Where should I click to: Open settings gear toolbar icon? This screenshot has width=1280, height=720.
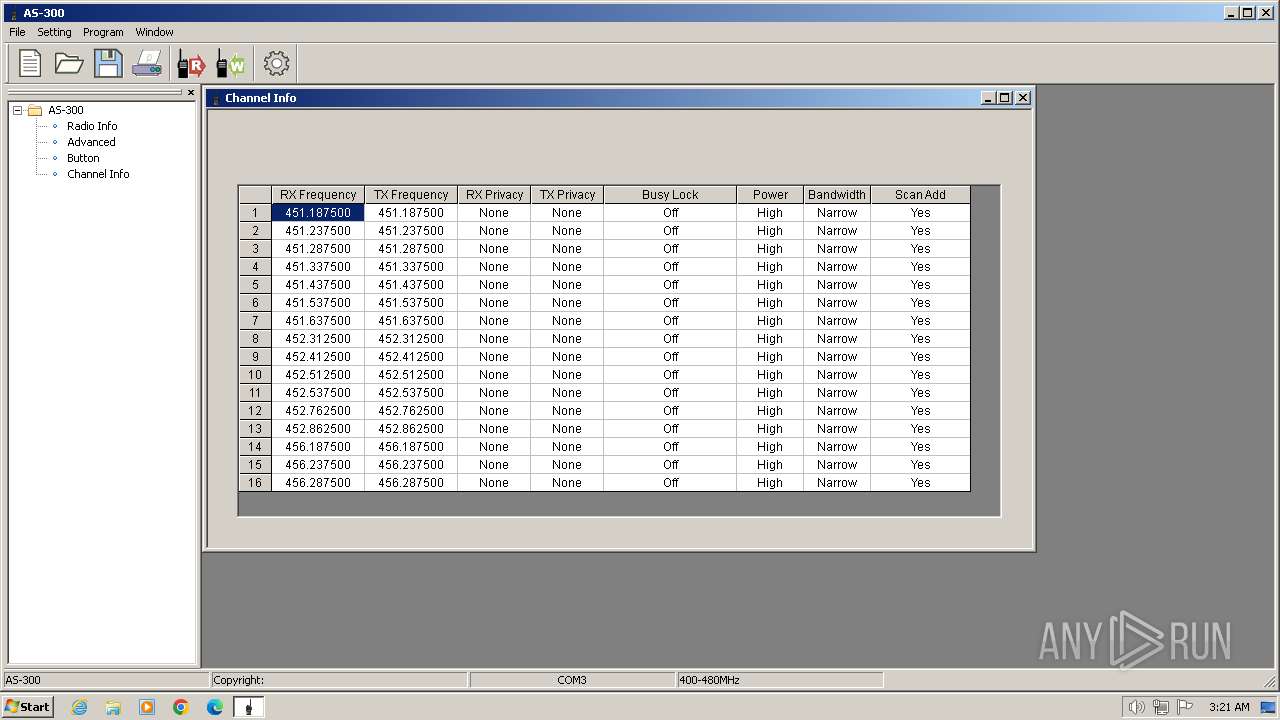(x=276, y=63)
